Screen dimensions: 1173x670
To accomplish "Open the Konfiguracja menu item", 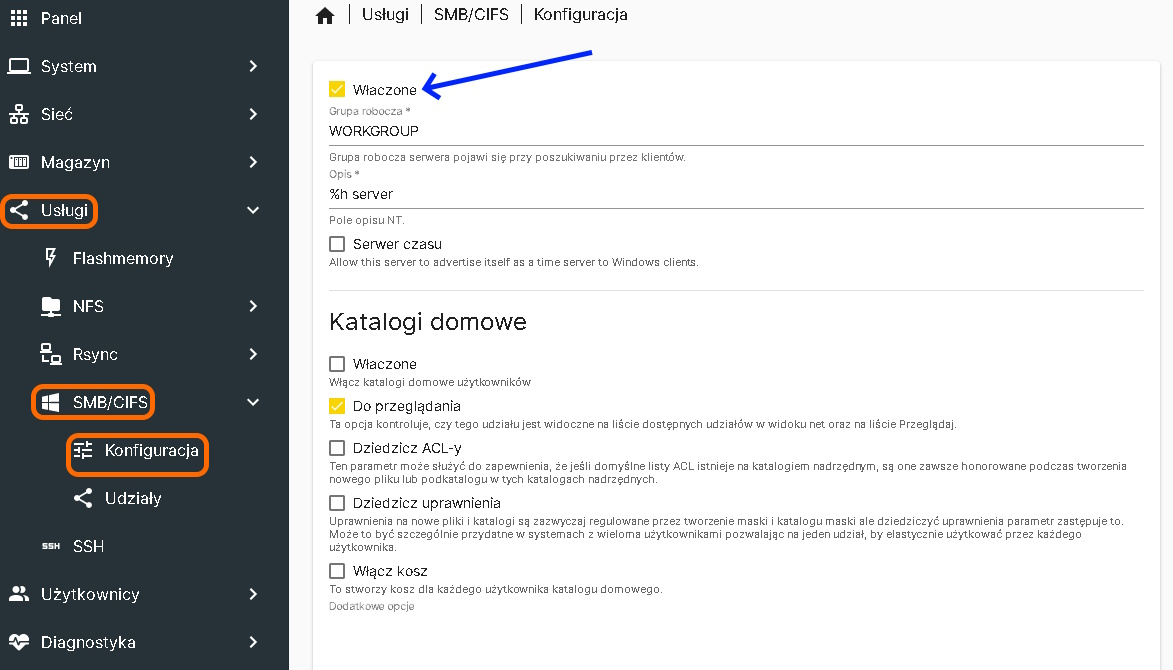I will tap(150, 450).
